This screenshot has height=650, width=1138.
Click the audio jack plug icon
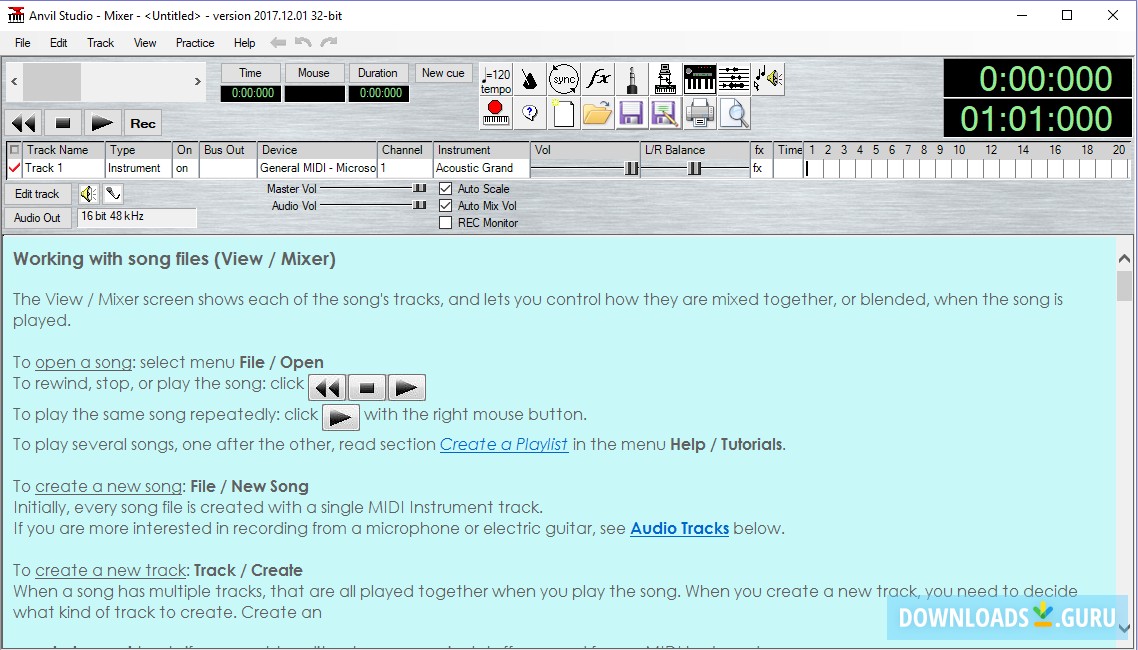[631, 79]
